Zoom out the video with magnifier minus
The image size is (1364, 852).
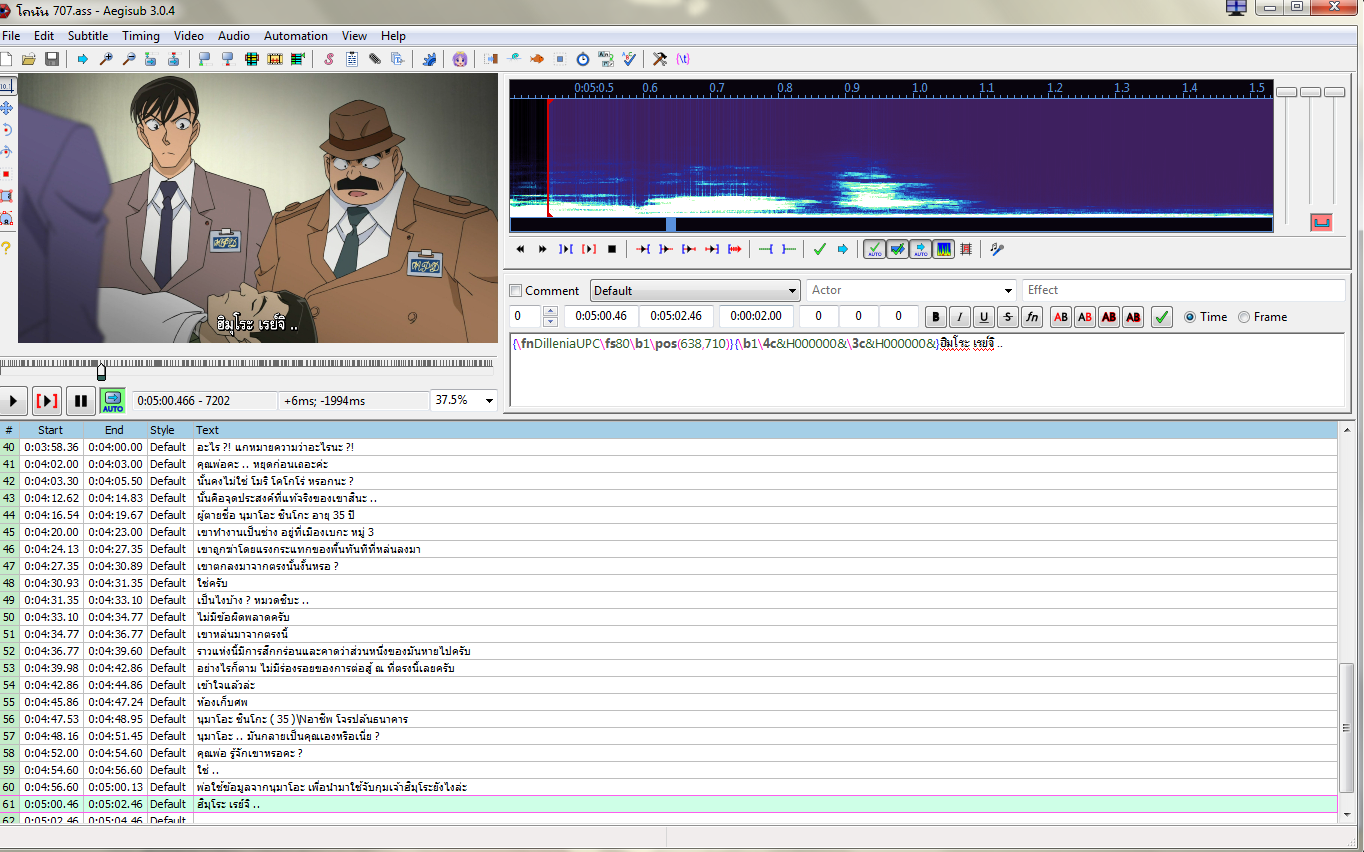(x=129, y=60)
